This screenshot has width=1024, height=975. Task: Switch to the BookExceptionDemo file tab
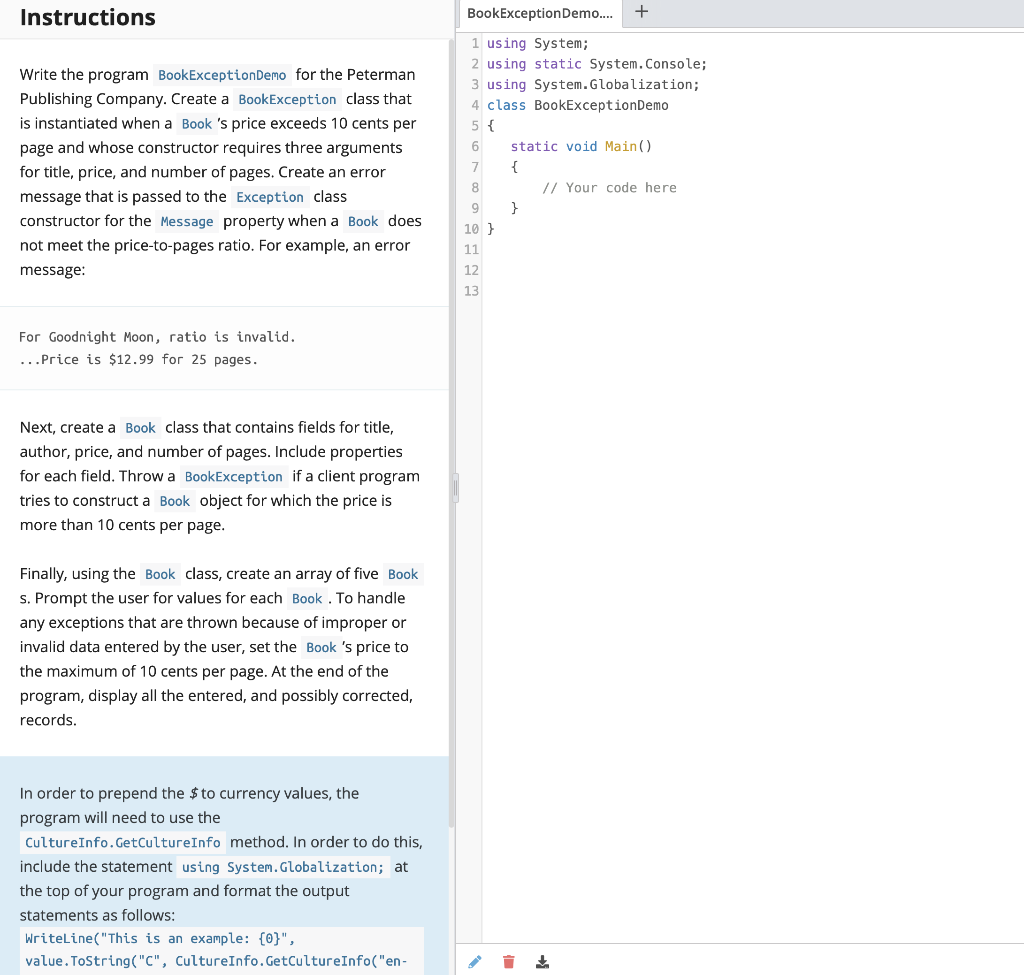click(539, 14)
